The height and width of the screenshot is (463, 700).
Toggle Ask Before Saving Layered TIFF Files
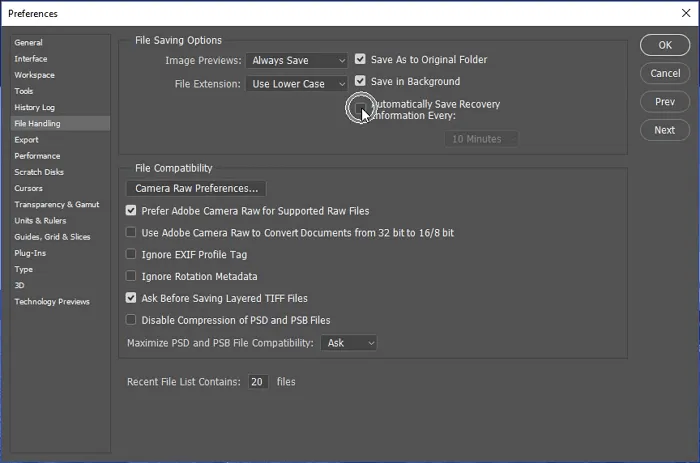[x=131, y=298]
